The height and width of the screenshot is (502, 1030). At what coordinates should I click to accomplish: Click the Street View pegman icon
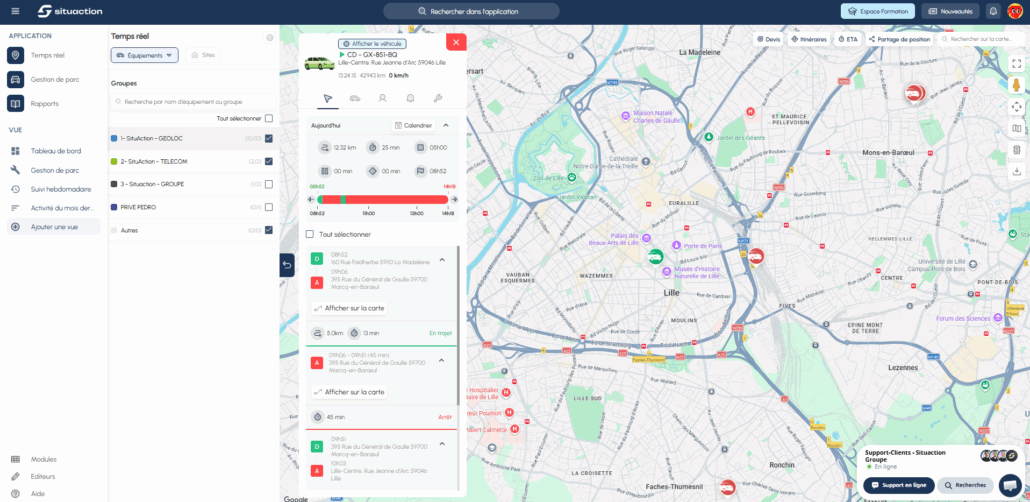pyautogui.click(x=1016, y=85)
